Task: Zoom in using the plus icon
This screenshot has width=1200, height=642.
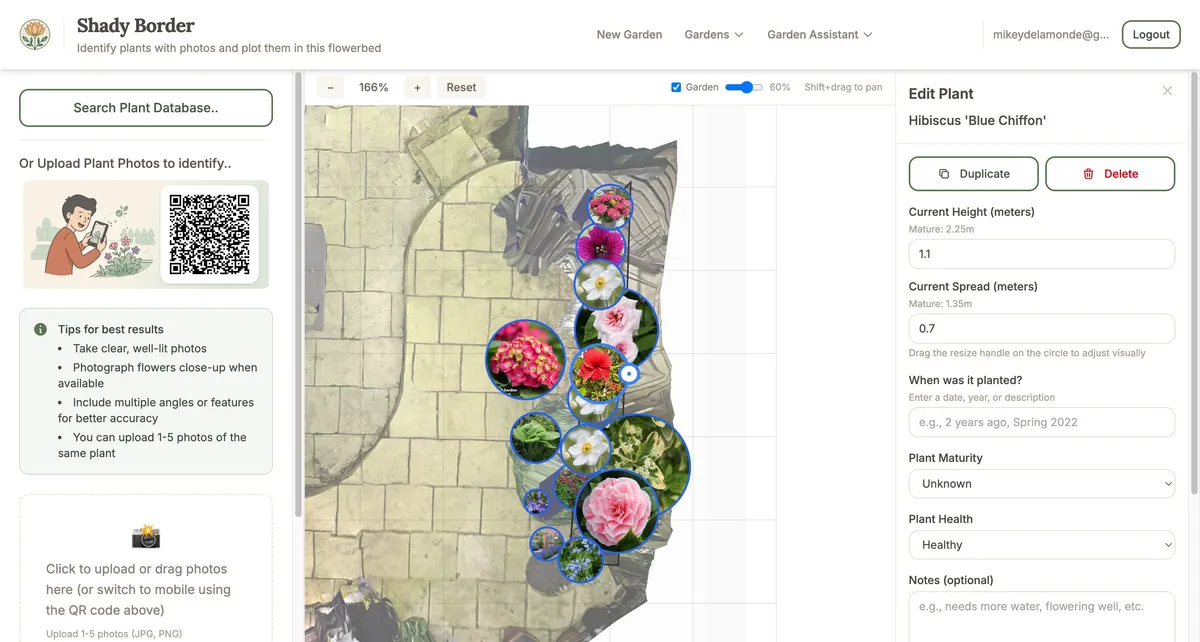Action: pyautogui.click(x=417, y=87)
